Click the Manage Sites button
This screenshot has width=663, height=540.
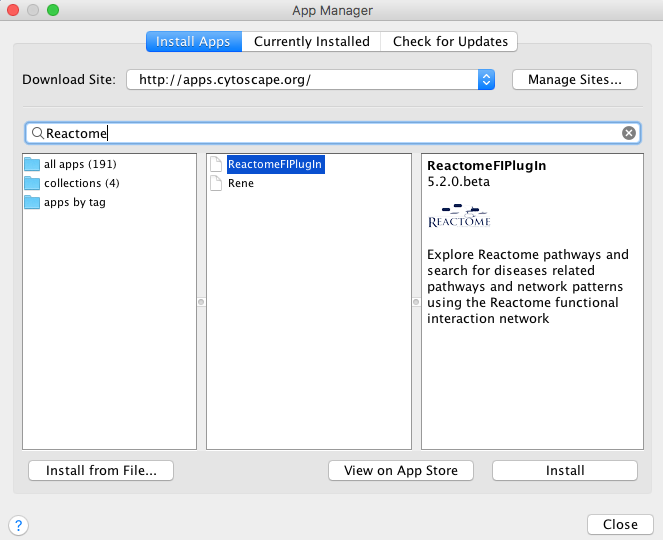click(575, 79)
